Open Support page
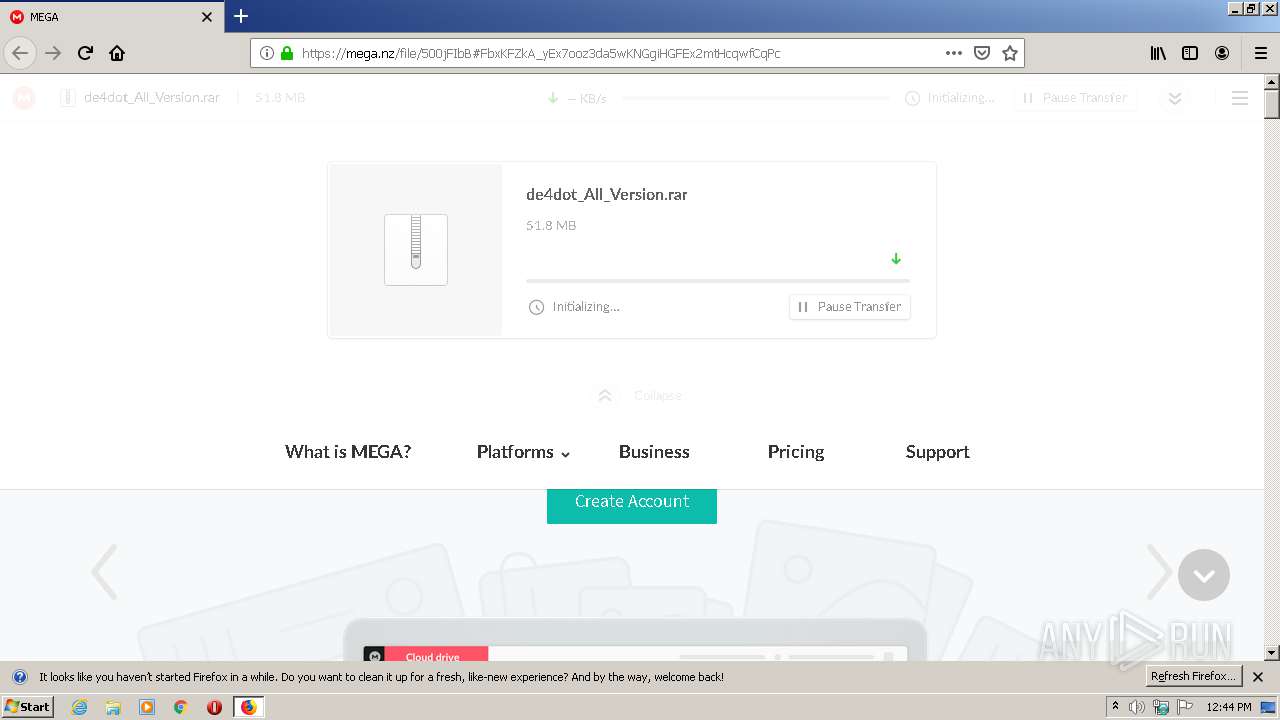This screenshot has width=1280, height=720. coord(938,452)
